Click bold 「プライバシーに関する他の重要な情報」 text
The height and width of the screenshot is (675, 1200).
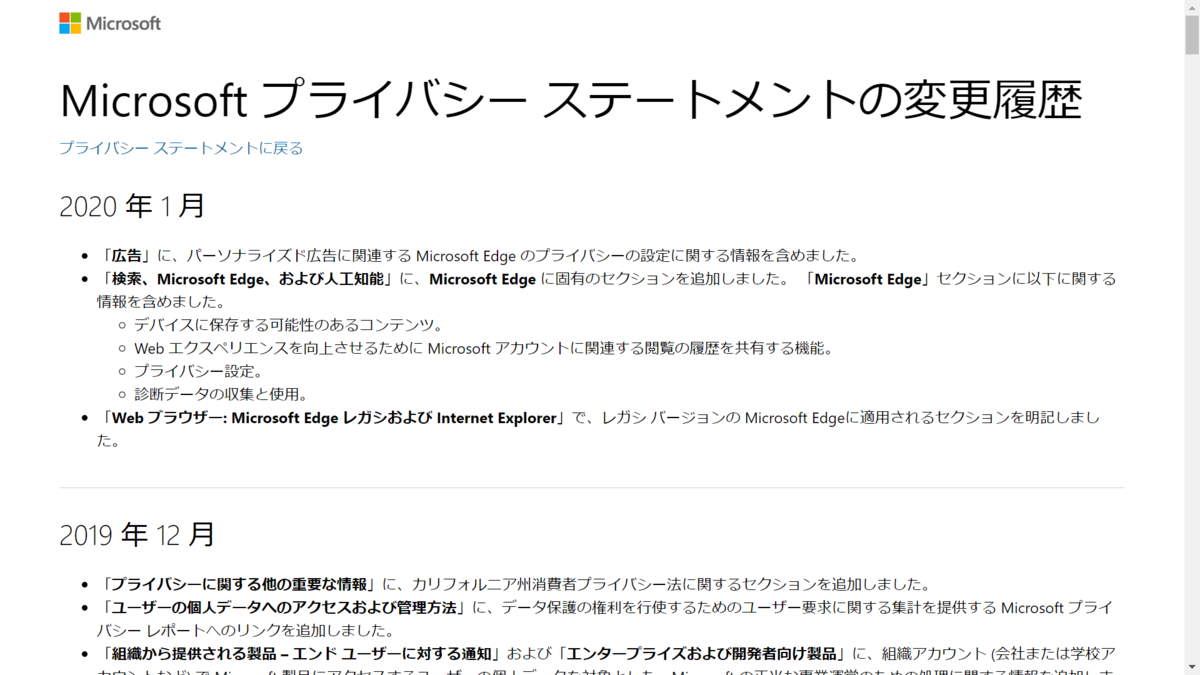point(239,584)
